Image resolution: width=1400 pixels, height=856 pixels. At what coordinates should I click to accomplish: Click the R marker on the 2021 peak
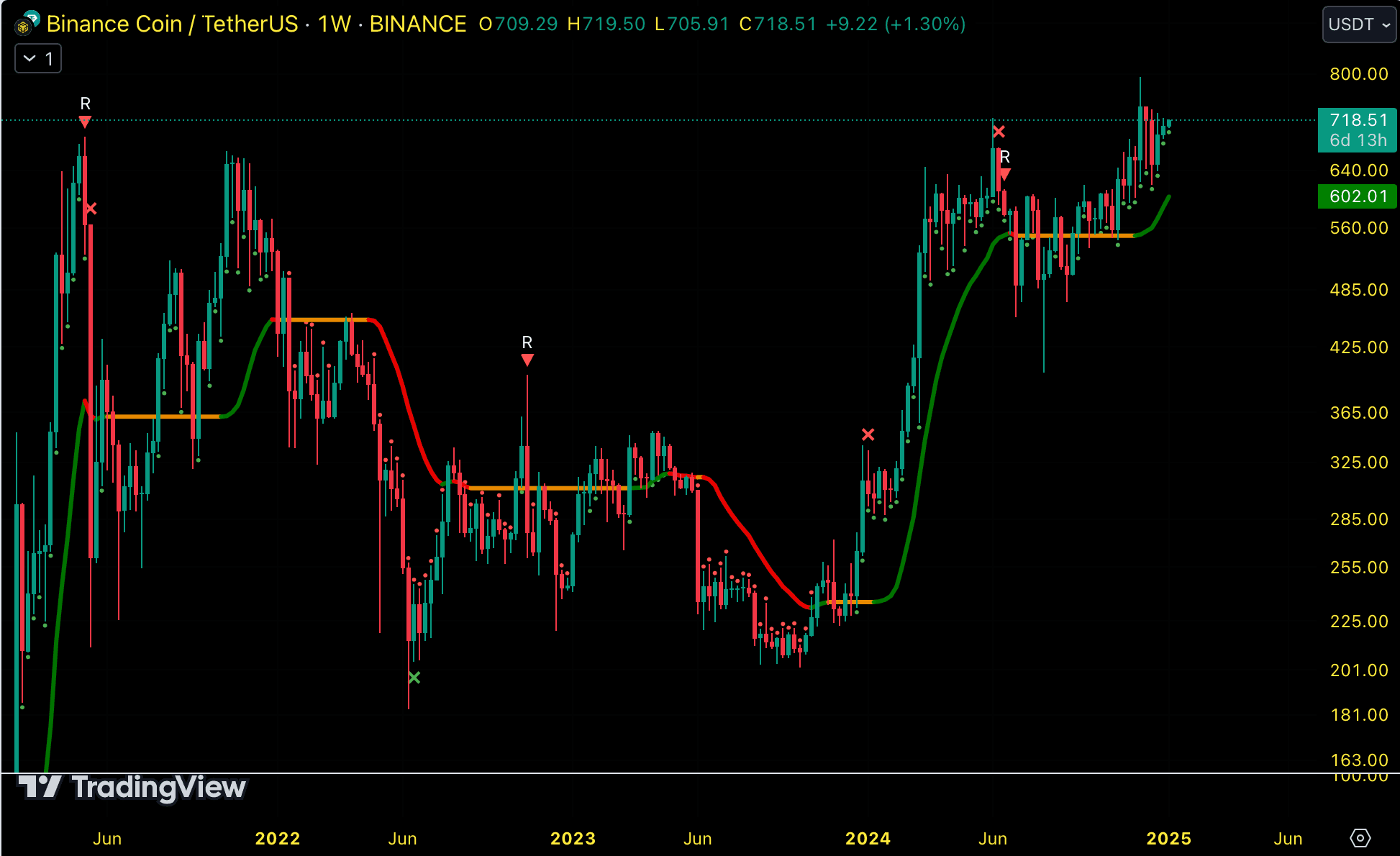[85, 112]
